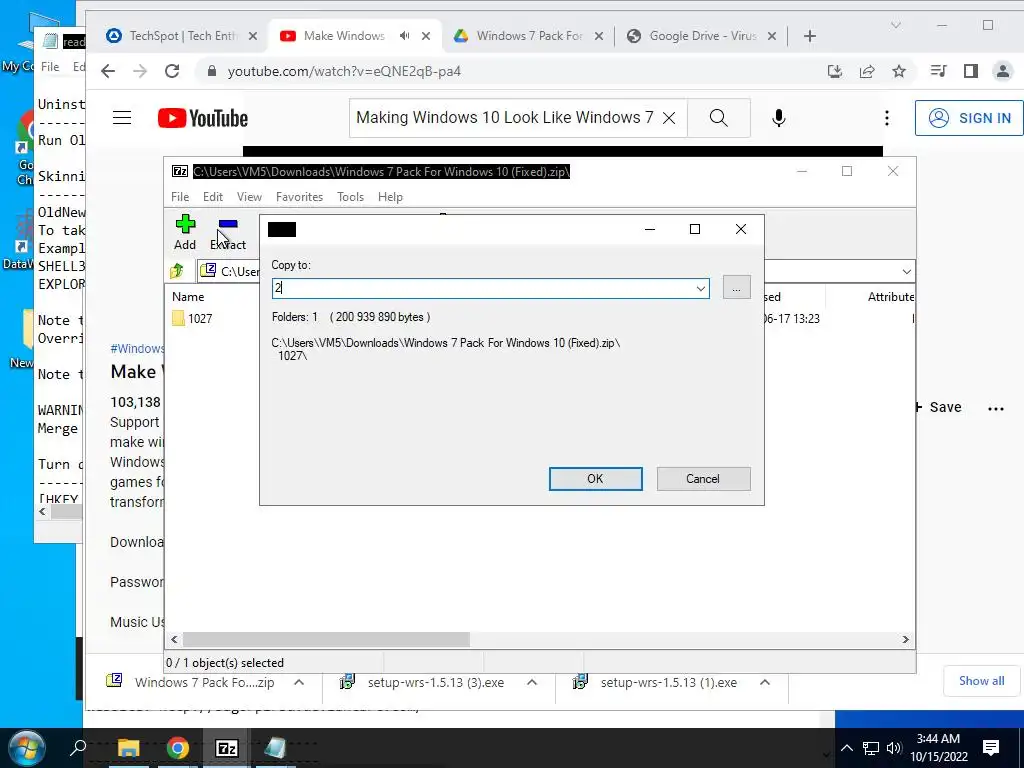Bookmark this page with the star icon
Image resolution: width=1024 pixels, height=768 pixels.
[899, 71]
